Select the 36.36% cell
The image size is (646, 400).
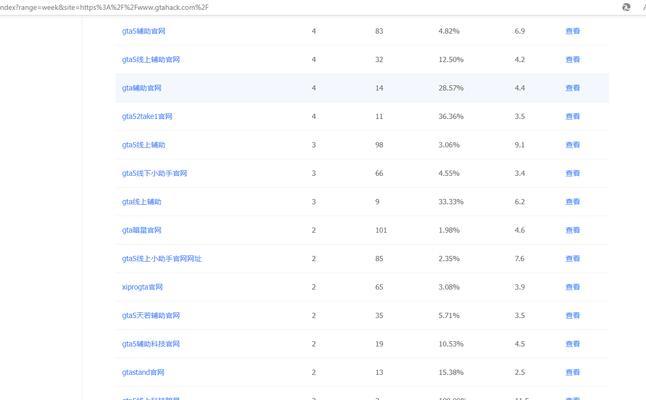click(x=451, y=116)
